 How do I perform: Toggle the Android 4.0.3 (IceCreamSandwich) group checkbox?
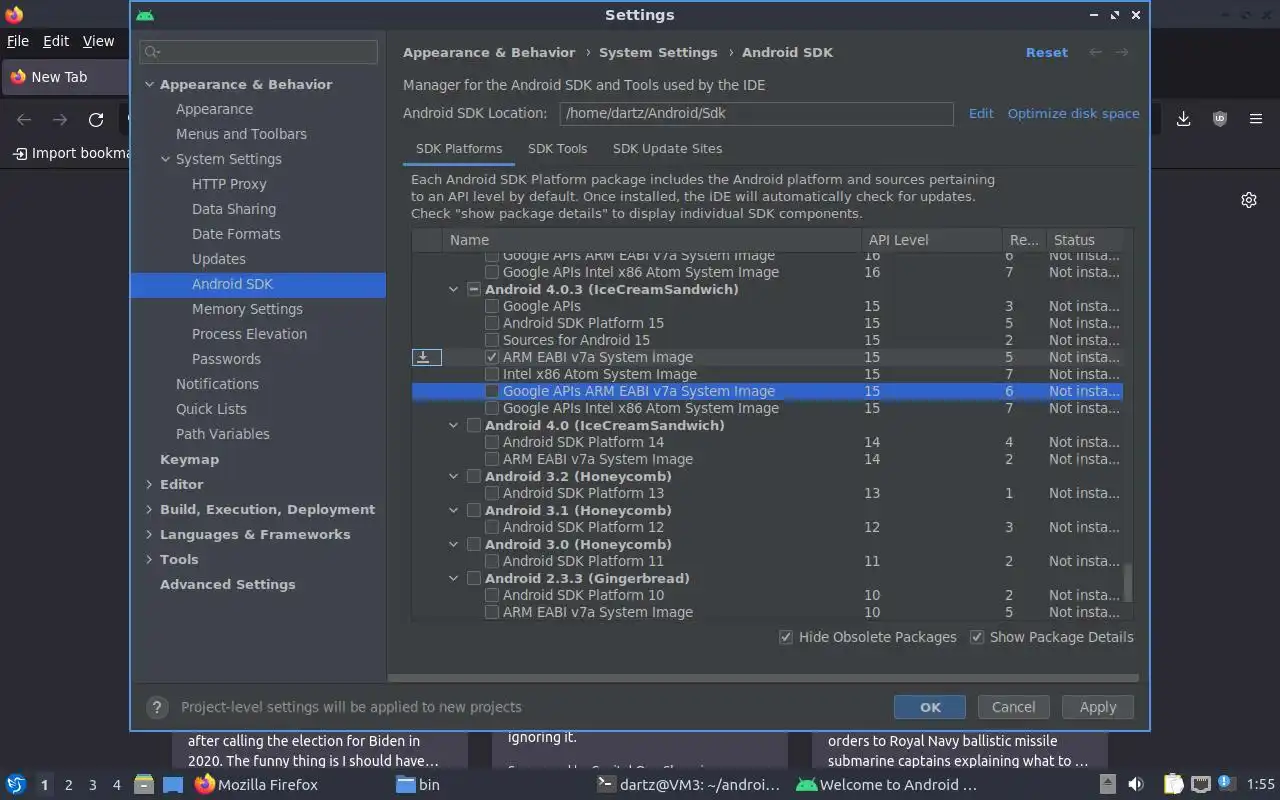click(x=474, y=289)
